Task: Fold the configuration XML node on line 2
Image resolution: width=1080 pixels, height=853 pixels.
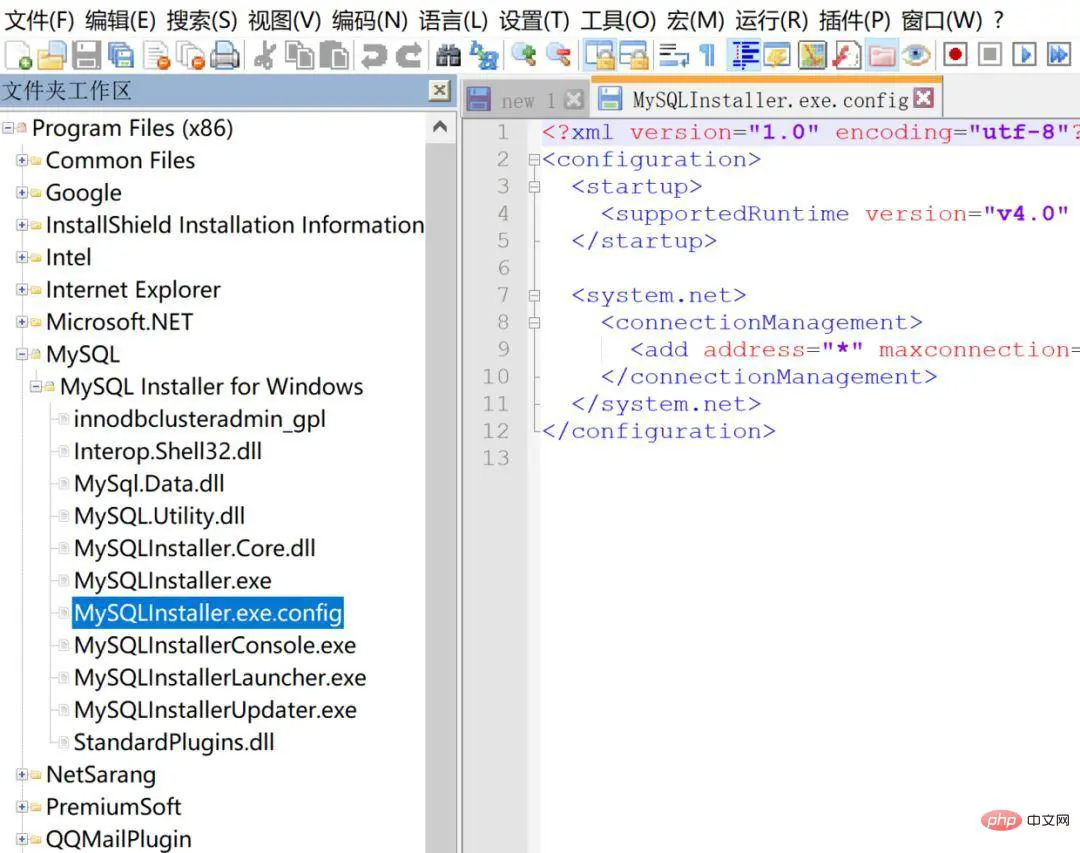Action: coord(535,159)
